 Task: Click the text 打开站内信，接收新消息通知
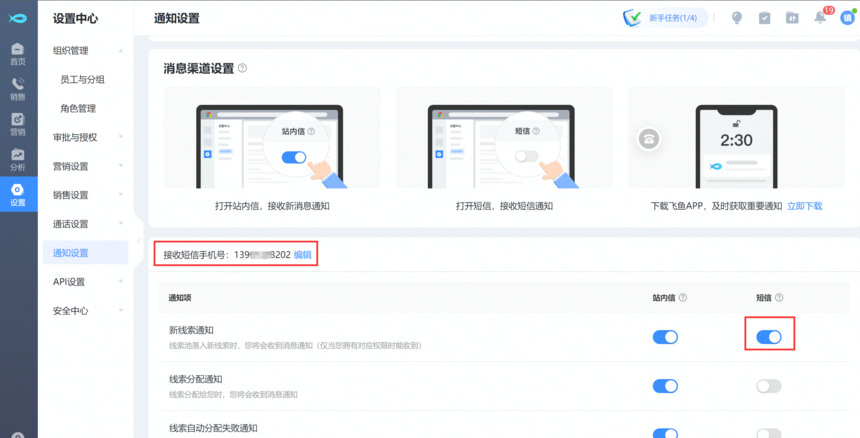(272, 207)
